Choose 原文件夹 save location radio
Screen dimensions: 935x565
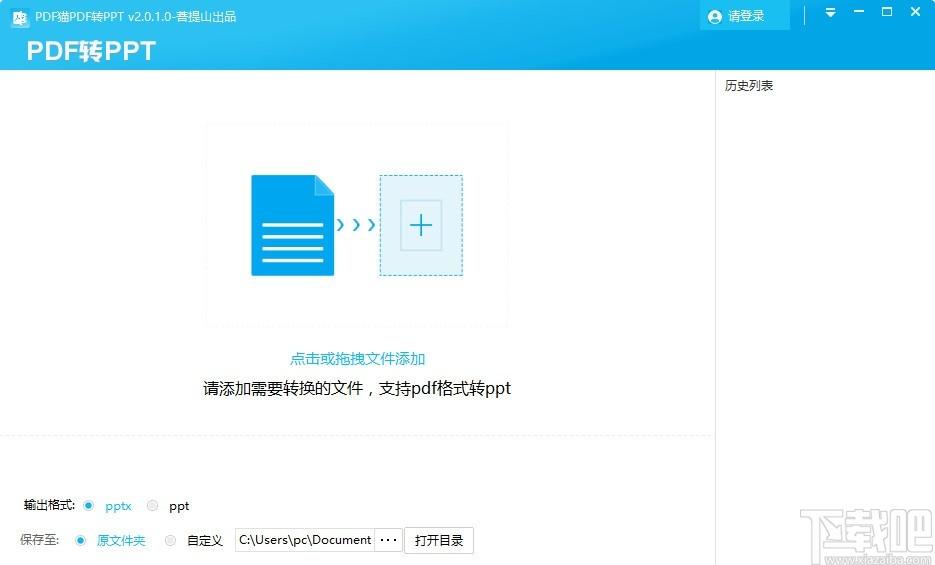point(81,541)
